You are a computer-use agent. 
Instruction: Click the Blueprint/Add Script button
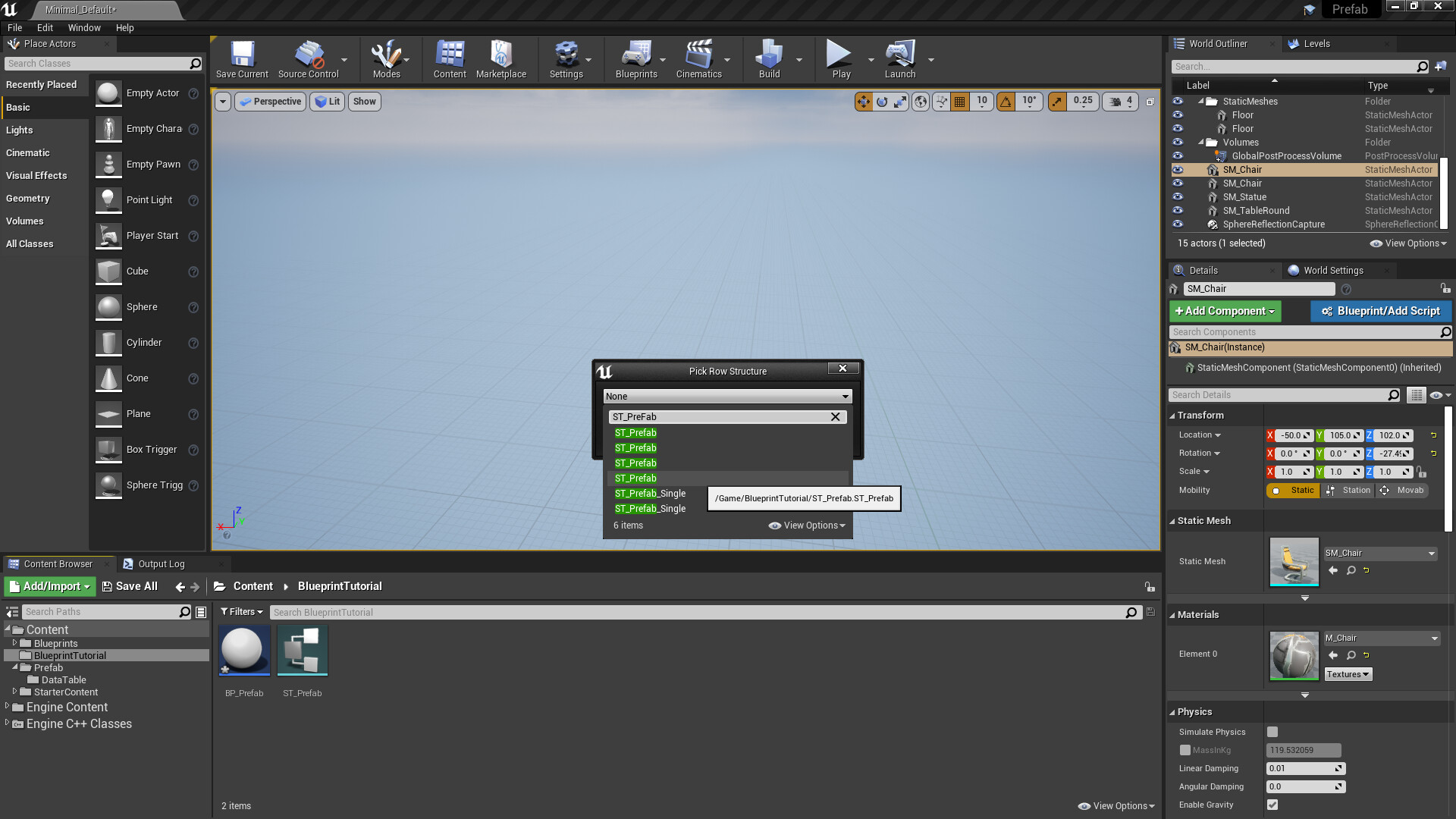(1381, 311)
